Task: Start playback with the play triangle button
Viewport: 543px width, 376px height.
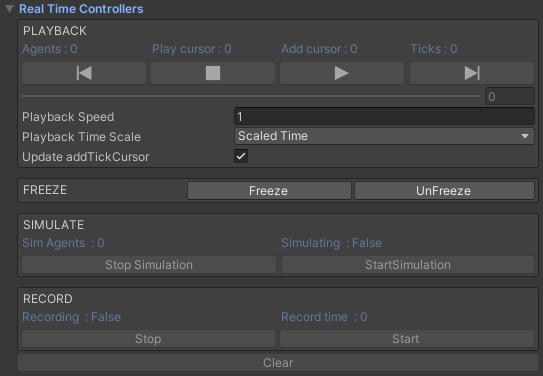Action: 342,73
